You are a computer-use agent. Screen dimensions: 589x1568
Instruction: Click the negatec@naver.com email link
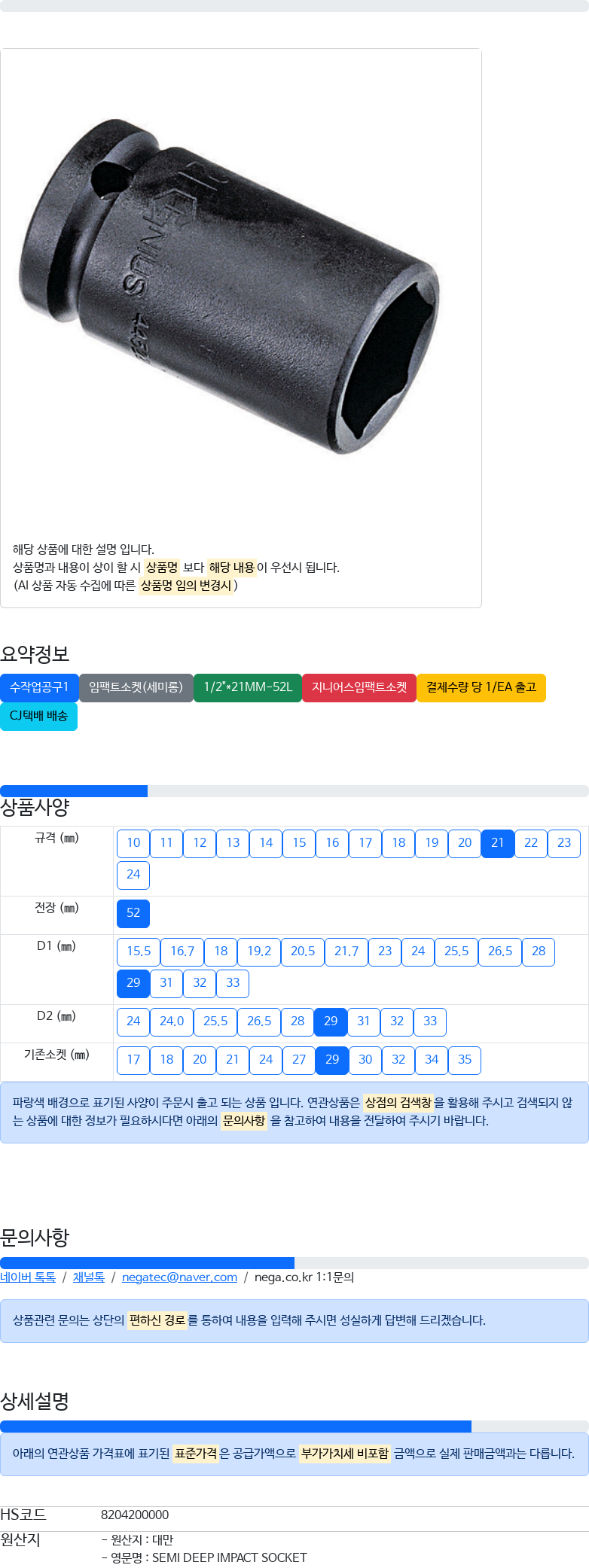[179, 1277]
